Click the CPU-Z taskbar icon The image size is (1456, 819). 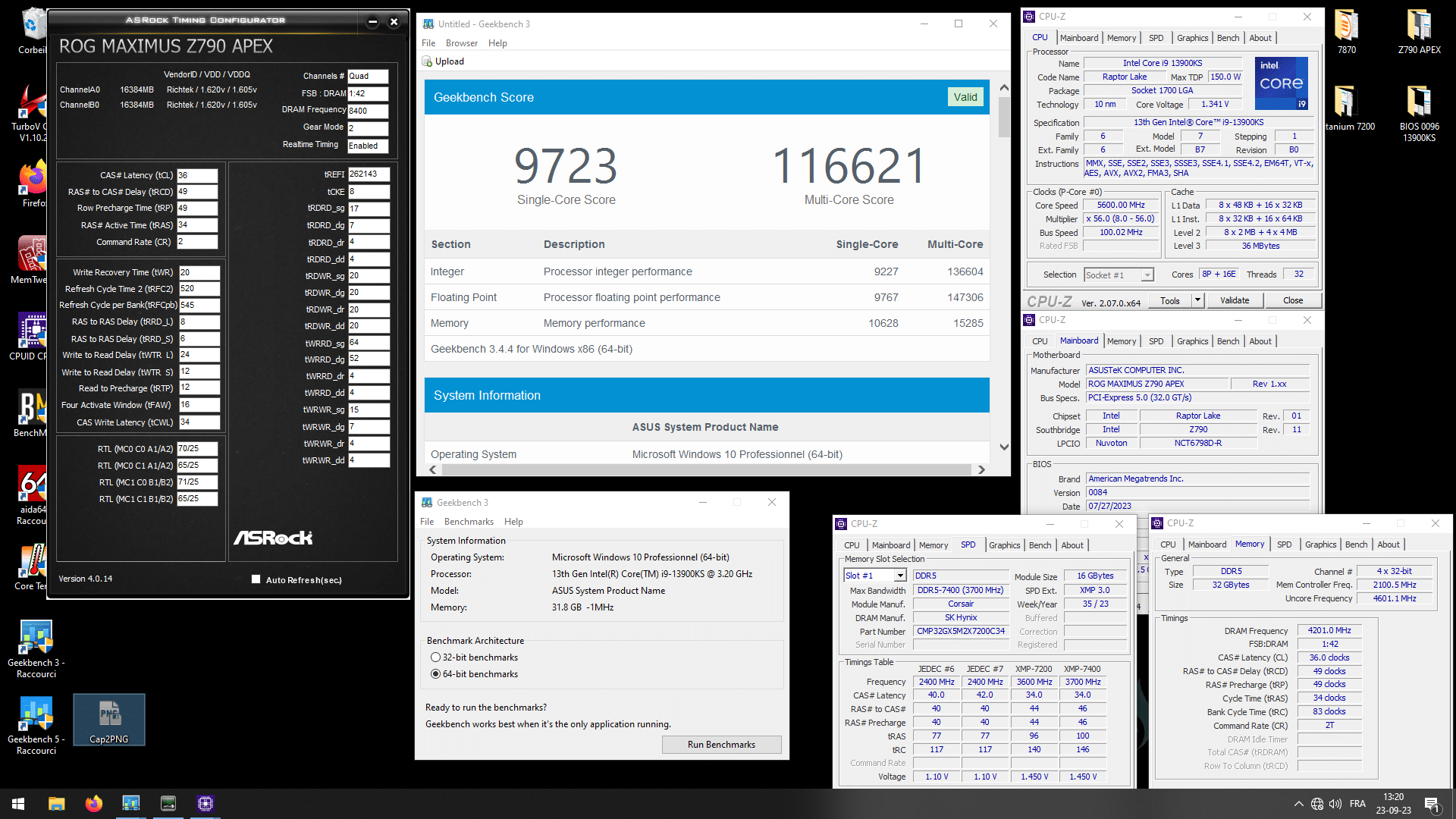[205, 804]
